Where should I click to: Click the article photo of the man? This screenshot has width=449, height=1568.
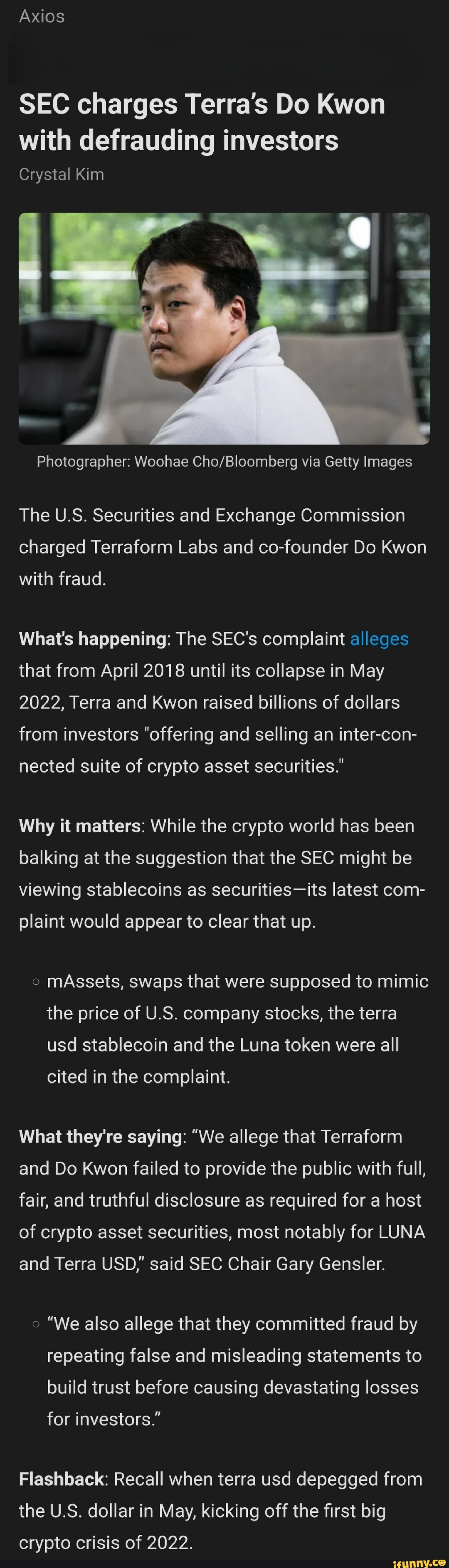[224, 328]
